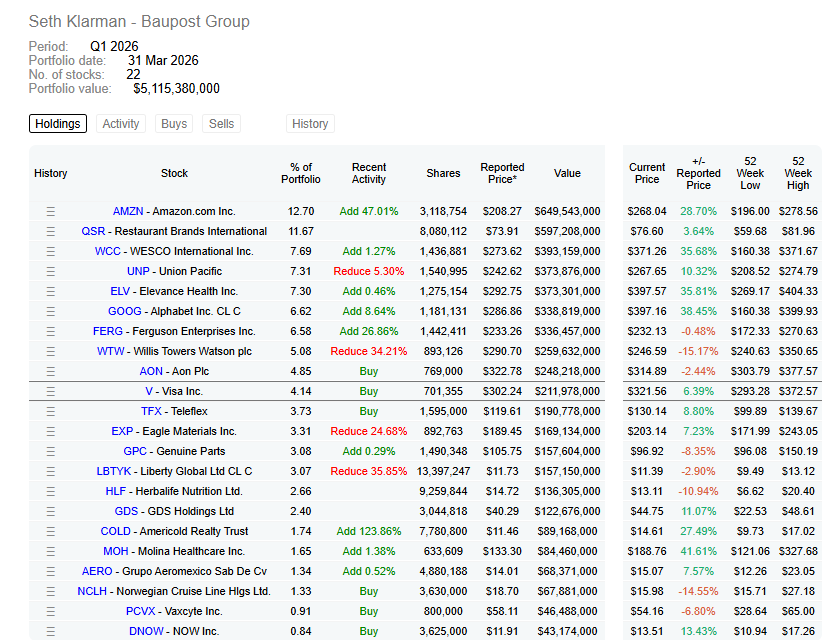Open history icon for AERO row
835x644 pixels.
(x=51, y=571)
